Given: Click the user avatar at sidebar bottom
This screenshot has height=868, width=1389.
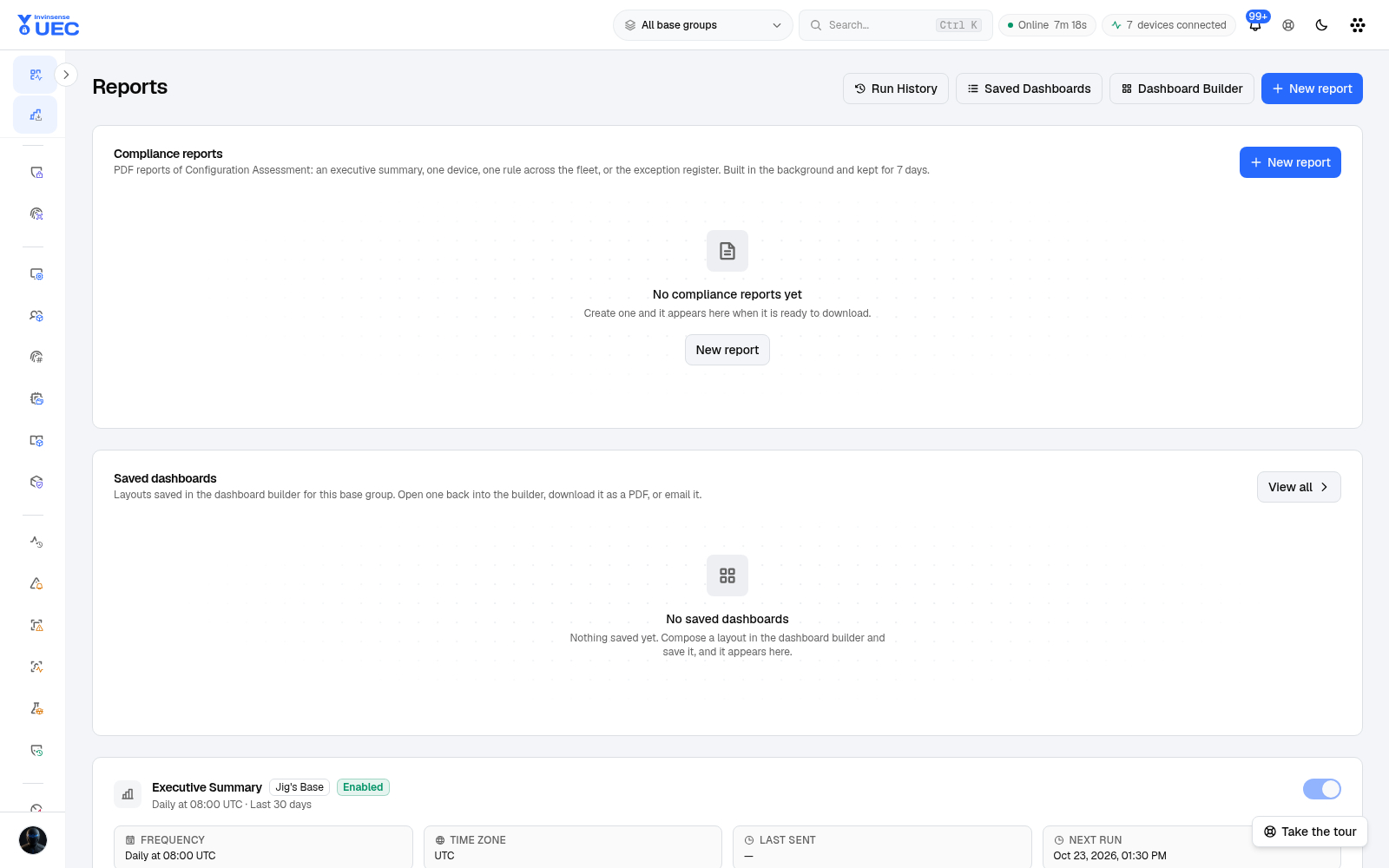Looking at the screenshot, I should [x=33, y=840].
